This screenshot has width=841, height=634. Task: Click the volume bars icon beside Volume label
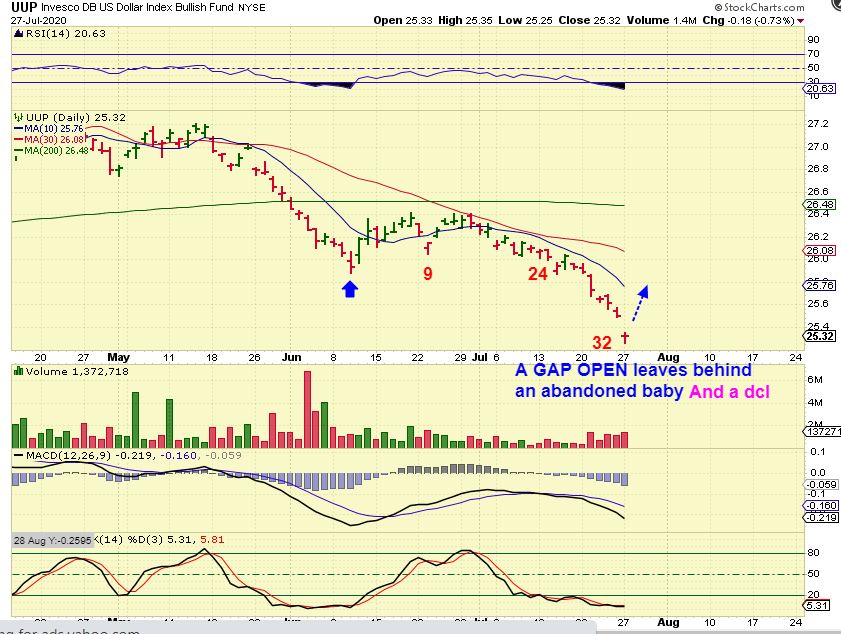pyautogui.click(x=18, y=371)
